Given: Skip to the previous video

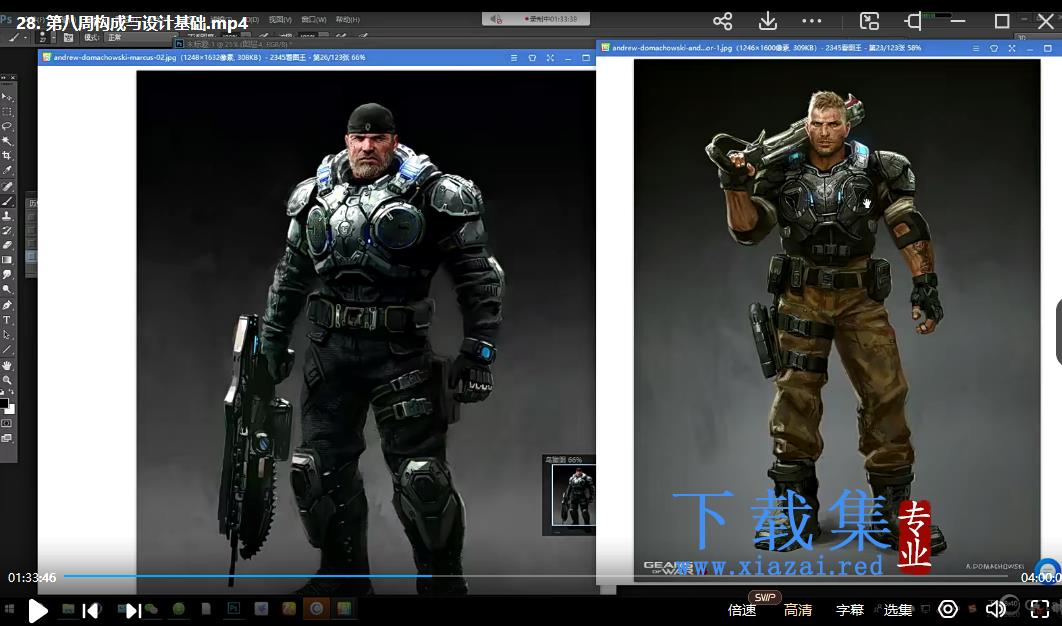Looking at the screenshot, I should [91, 610].
